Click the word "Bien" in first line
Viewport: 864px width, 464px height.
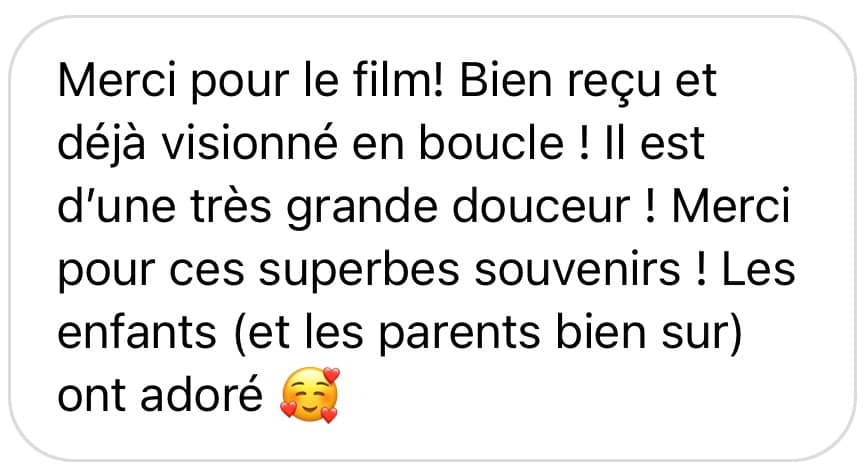(505, 80)
